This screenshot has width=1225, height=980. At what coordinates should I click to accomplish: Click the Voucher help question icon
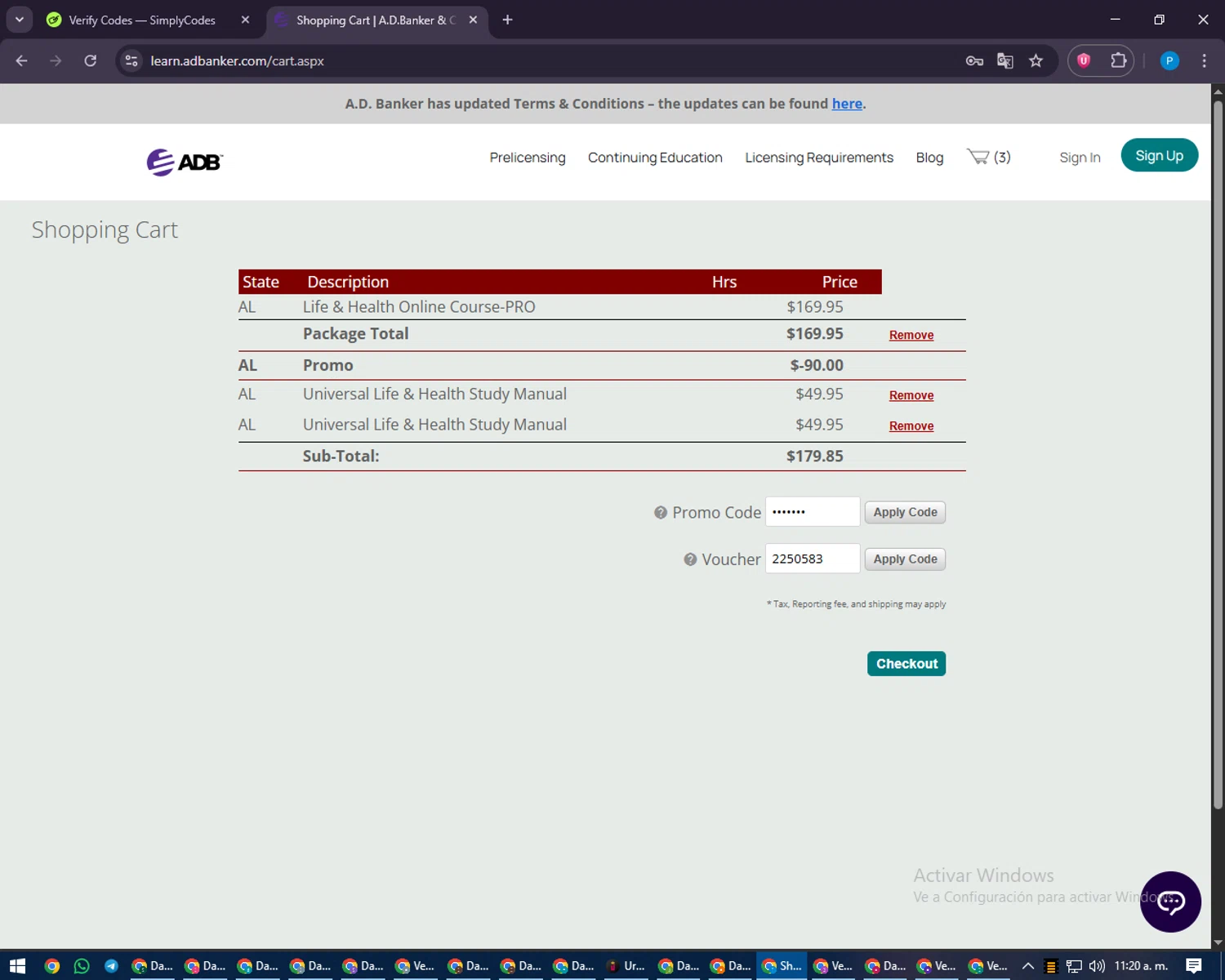coord(690,559)
